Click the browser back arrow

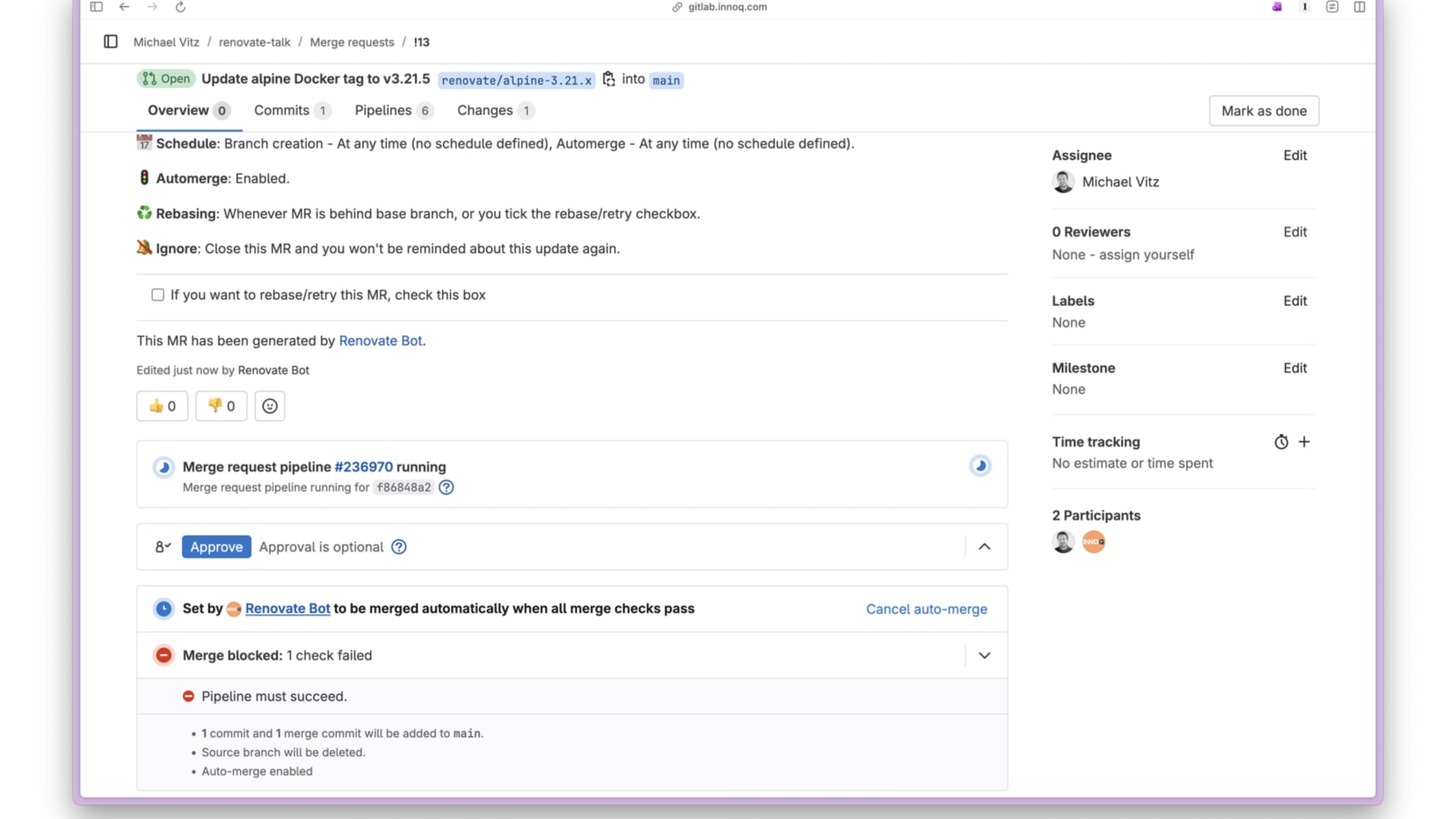[x=125, y=7]
